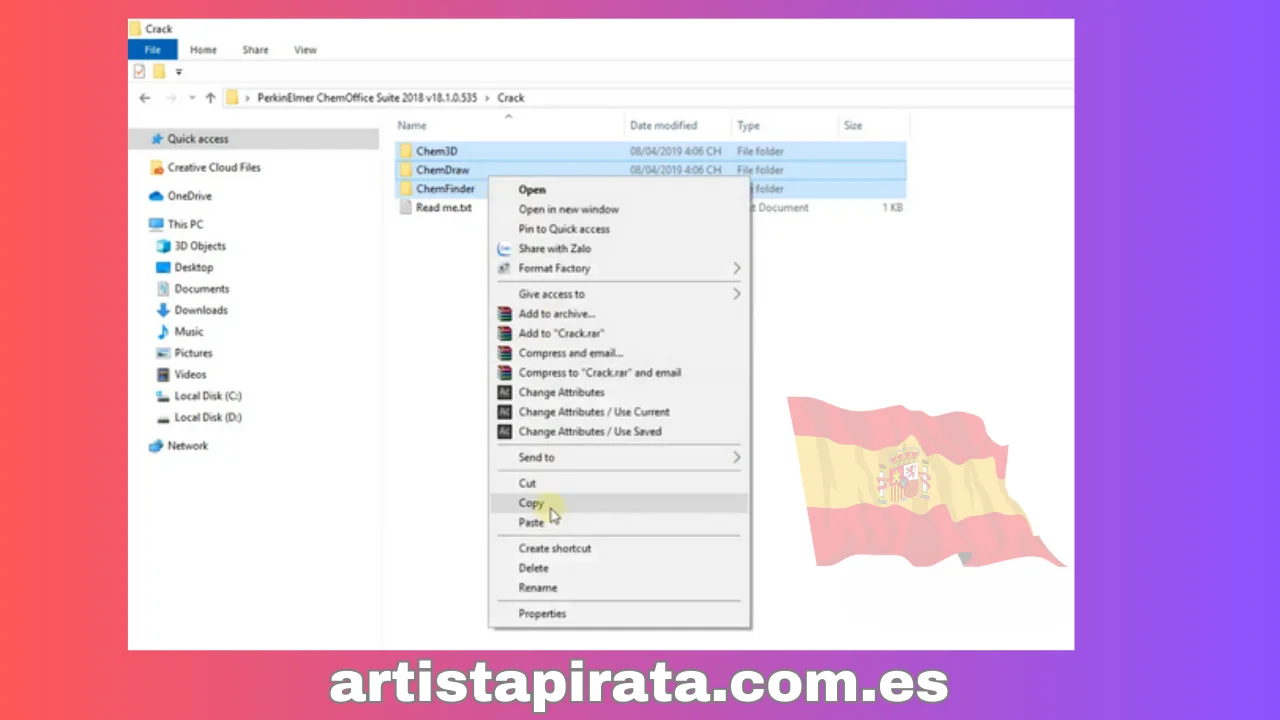Click the Music note icon
The width and height of the screenshot is (1280, 720).
pyautogui.click(x=164, y=331)
